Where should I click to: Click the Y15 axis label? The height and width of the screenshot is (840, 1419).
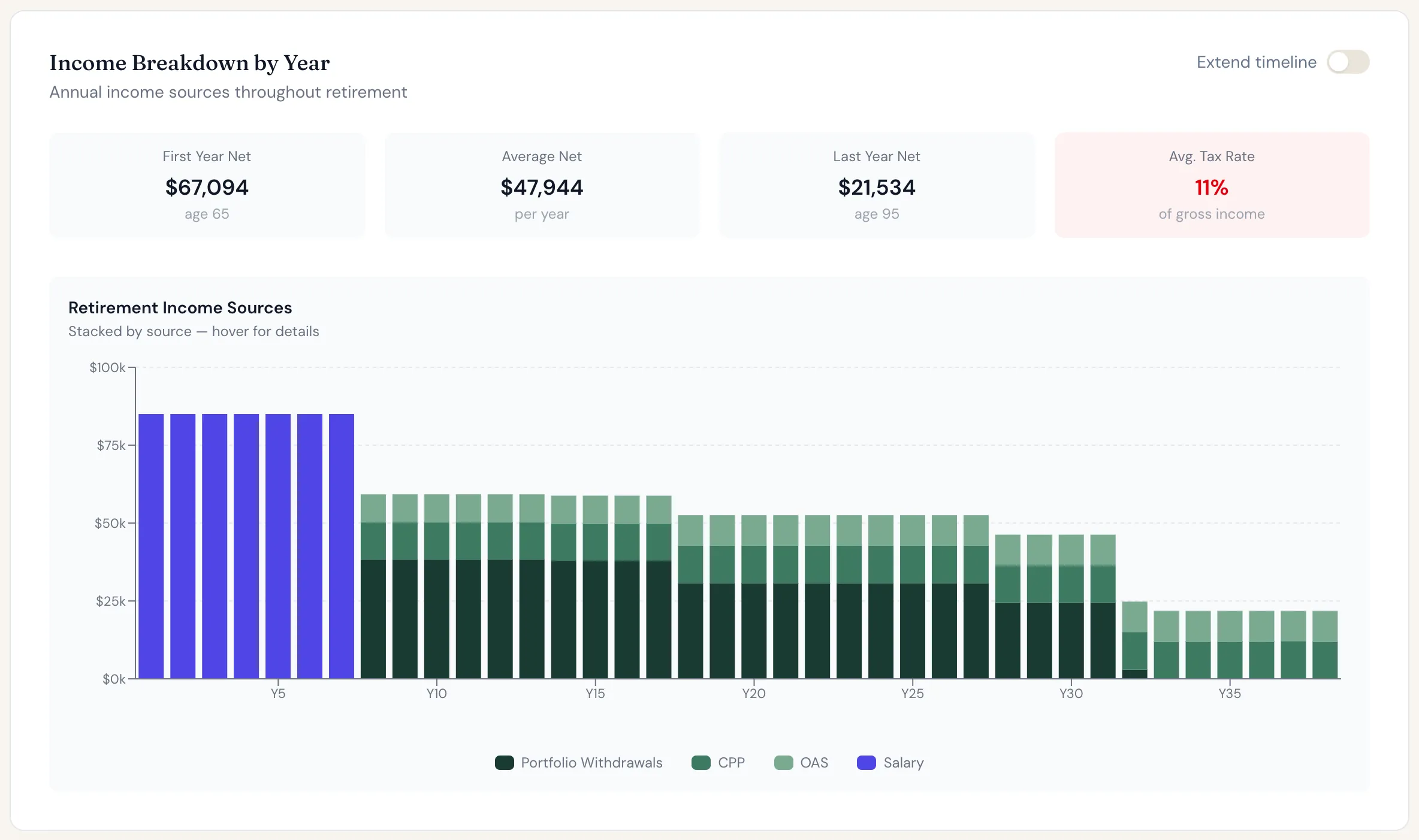[x=595, y=694]
